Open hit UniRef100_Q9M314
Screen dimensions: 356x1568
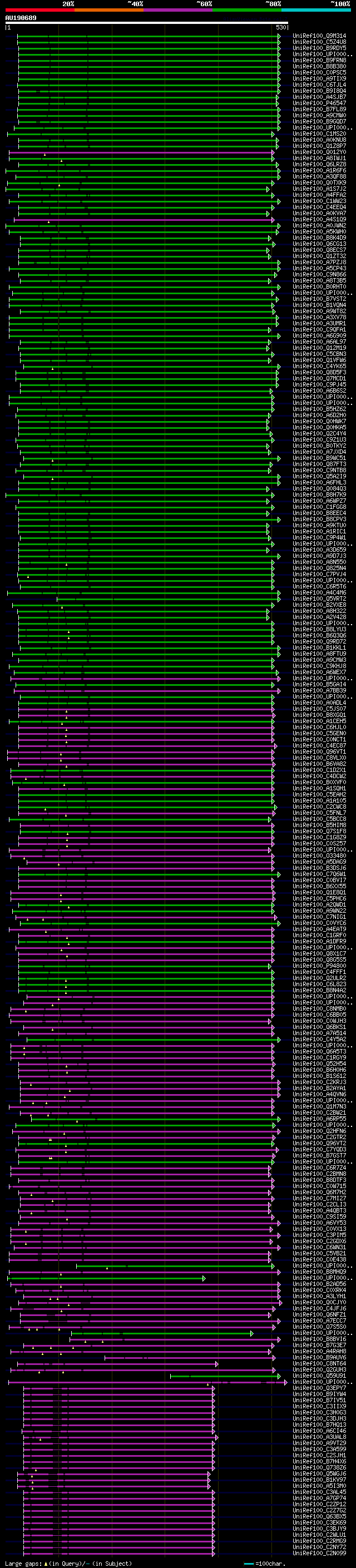(319, 36)
